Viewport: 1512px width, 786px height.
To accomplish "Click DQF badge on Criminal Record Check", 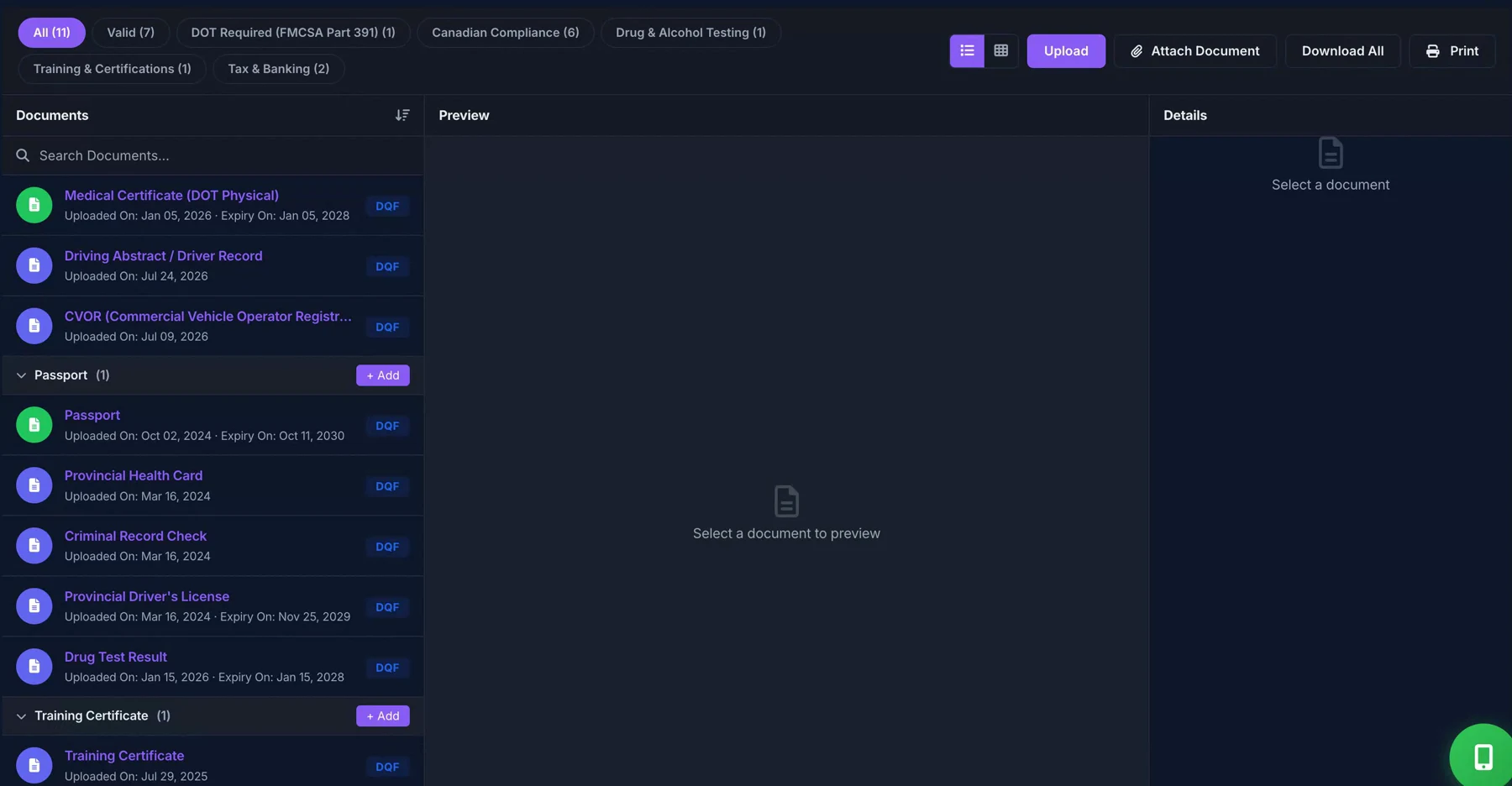I will (387, 547).
